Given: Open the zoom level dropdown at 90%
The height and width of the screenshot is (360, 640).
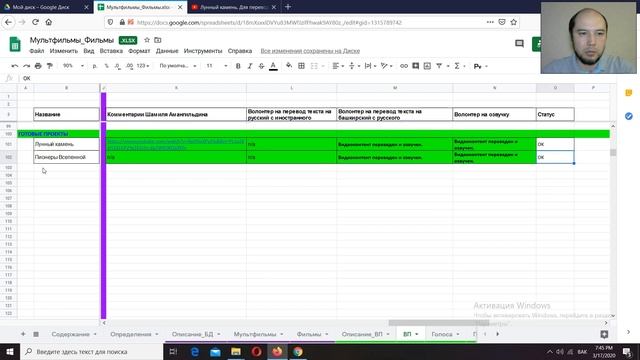Looking at the screenshot, I should click(x=73, y=66).
